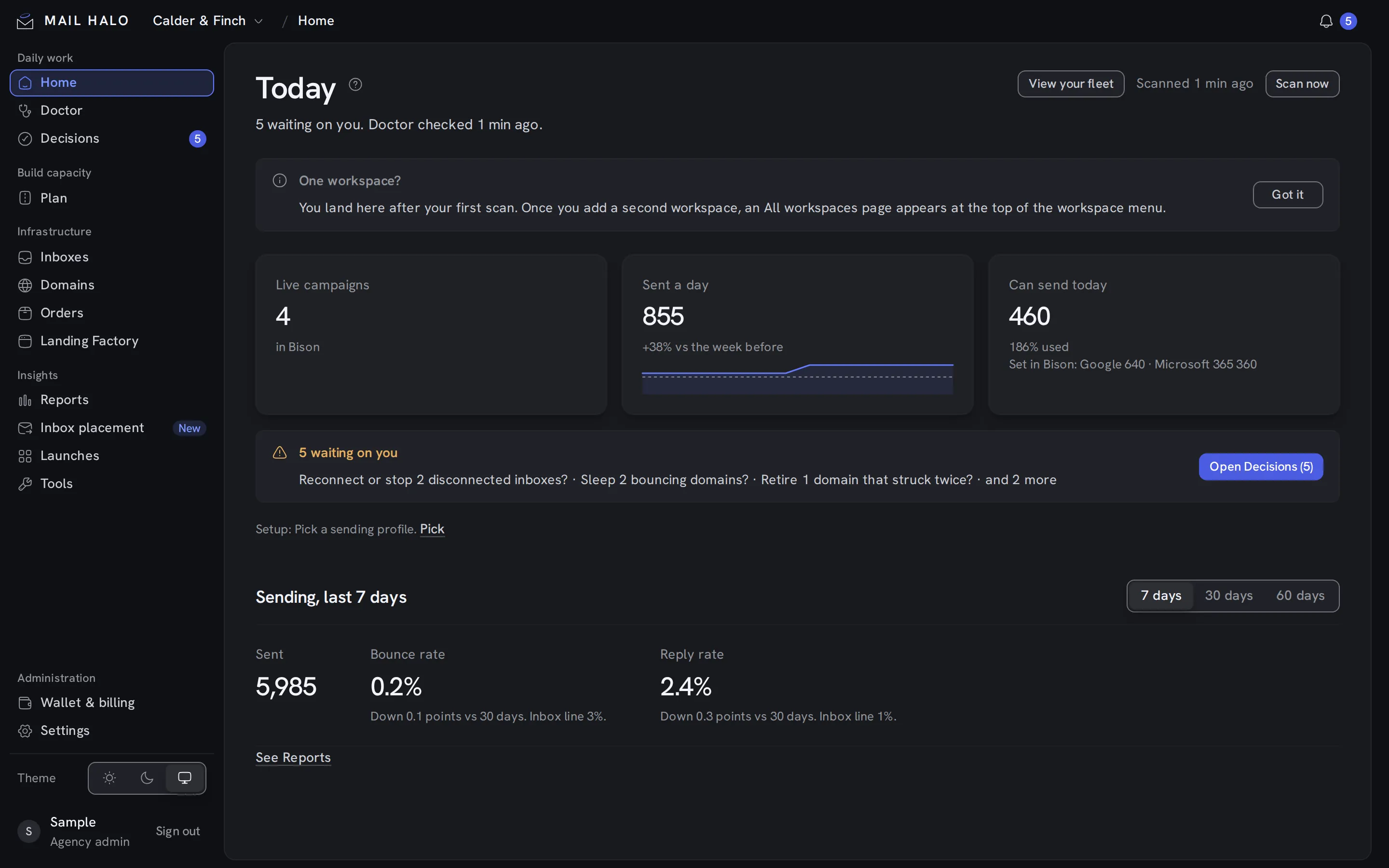The image size is (1389, 868).
Task: Click the Pick sending profile link
Action: tap(432, 529)
